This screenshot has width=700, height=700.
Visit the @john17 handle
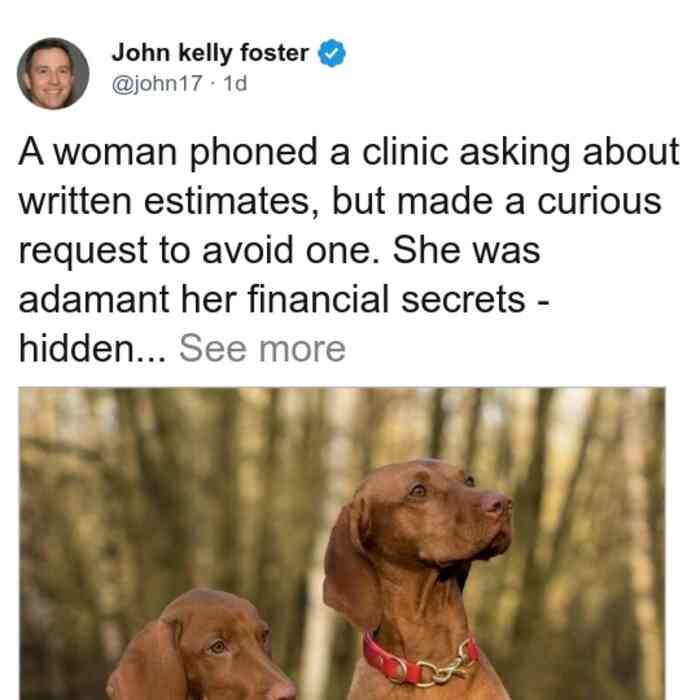tap(157, 83)
